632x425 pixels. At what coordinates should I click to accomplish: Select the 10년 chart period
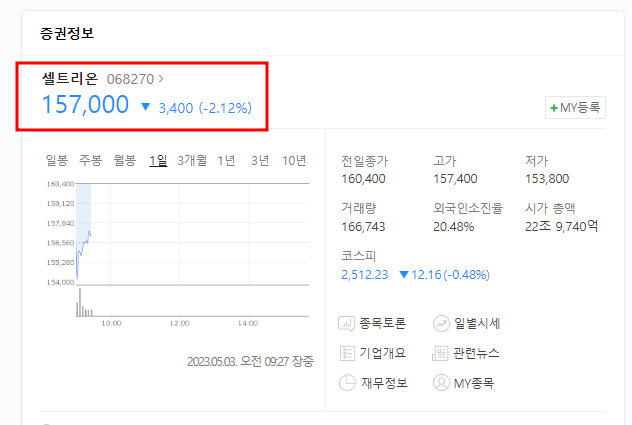294,160
